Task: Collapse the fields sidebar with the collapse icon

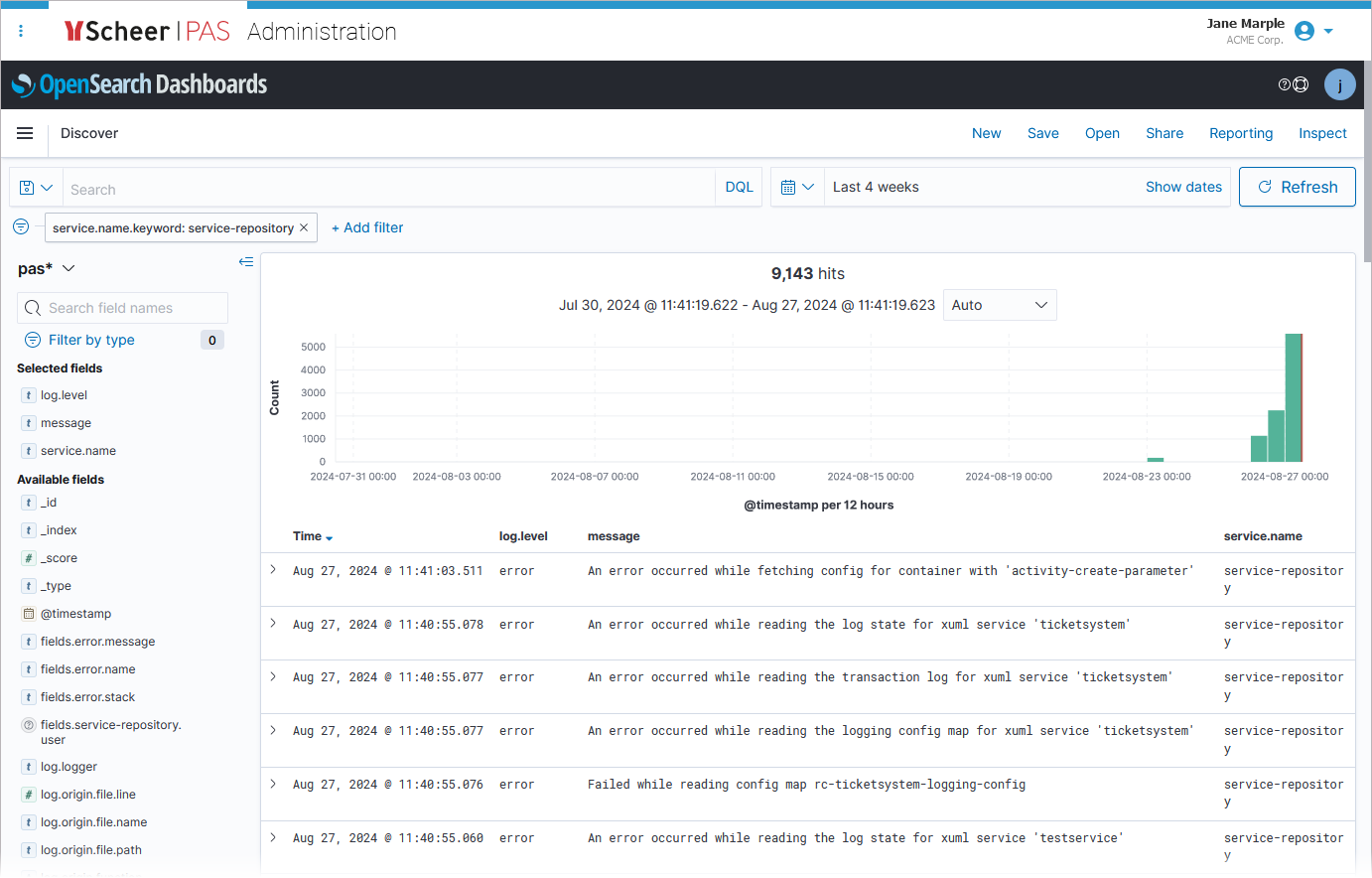Action: click(246, 261)
